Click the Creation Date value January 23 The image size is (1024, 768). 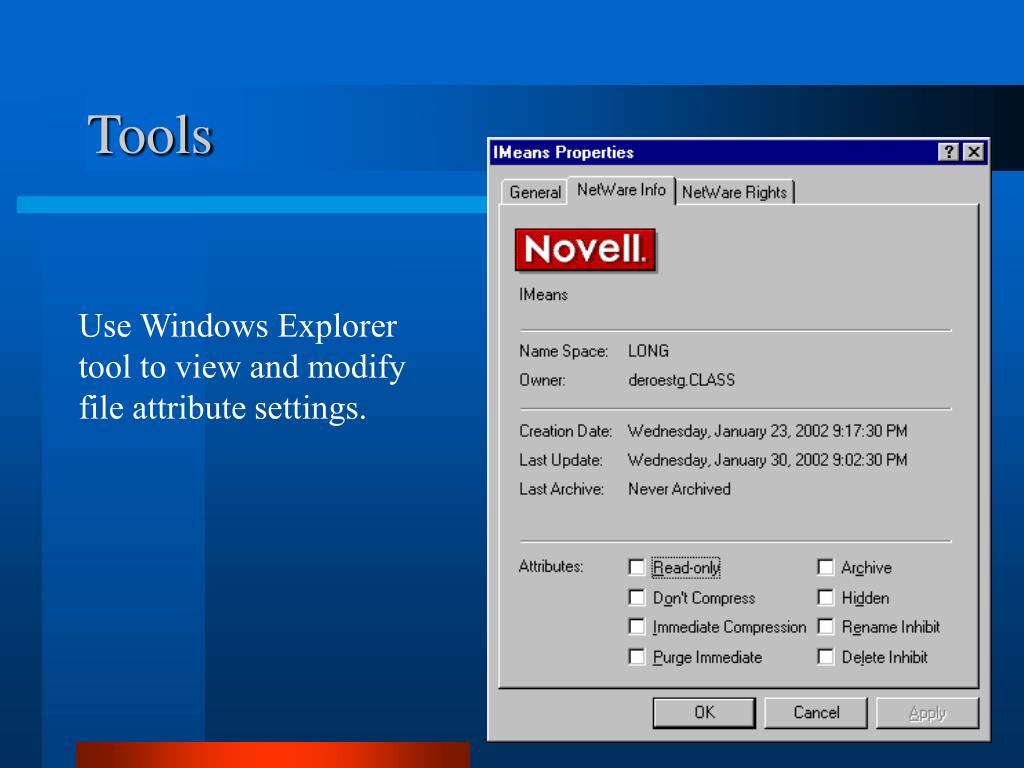point(767,431)
